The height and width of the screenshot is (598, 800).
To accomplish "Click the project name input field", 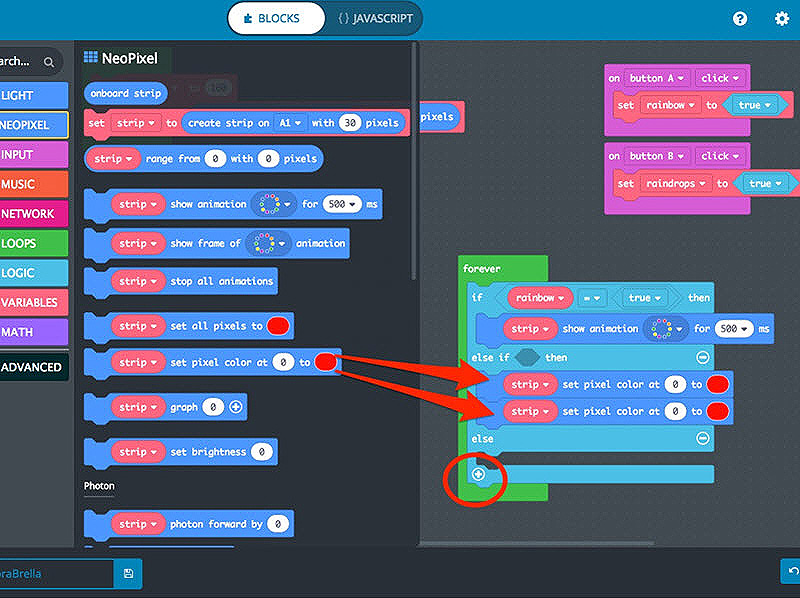I will click(55, 574).
